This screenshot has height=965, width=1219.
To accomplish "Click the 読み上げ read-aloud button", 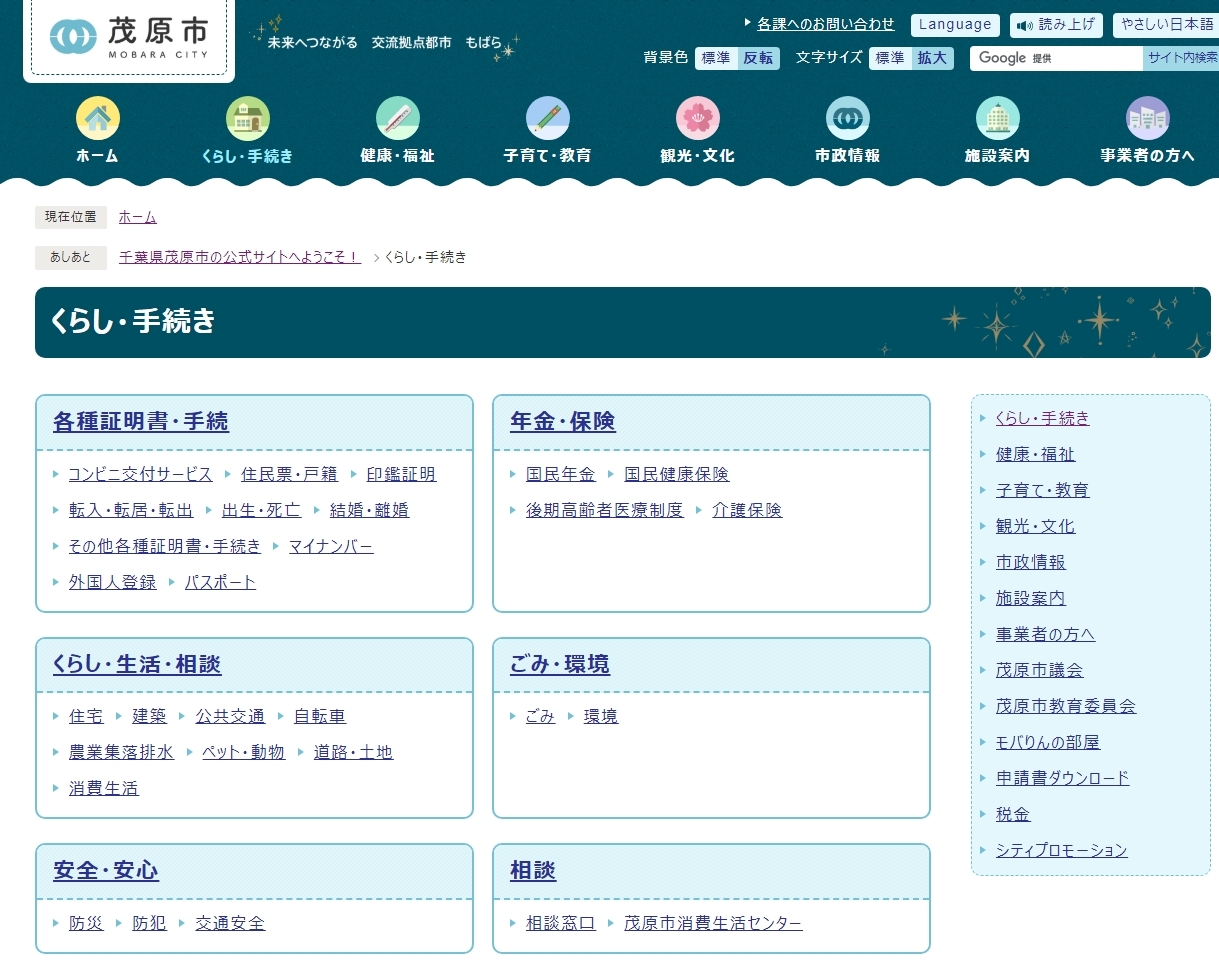I will (x=1056, y=25).
